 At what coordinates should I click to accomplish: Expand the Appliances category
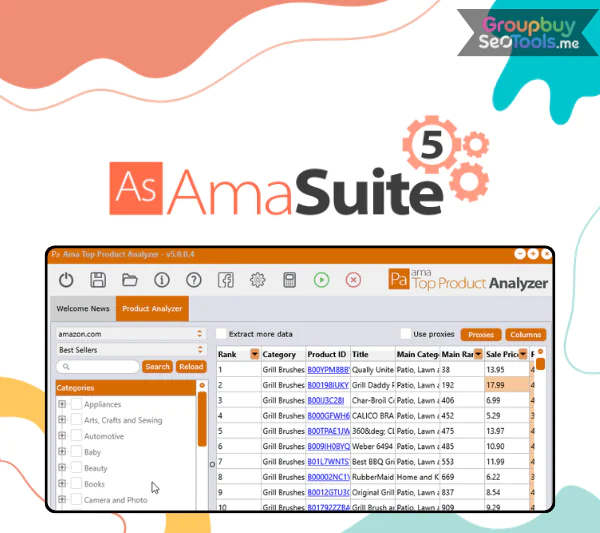(x=62, y=404)
